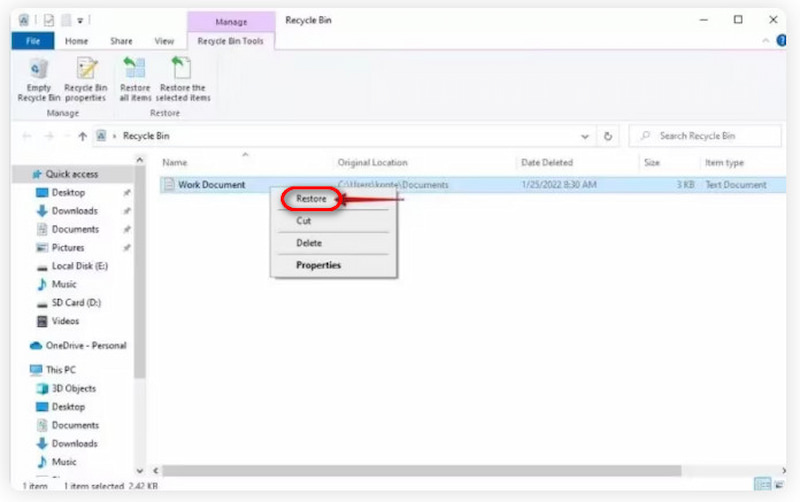Image resolution: width=800 pixels, height=502 pixels.
Task: Open the help question mark icon
Action: click(x=781, y=42)
